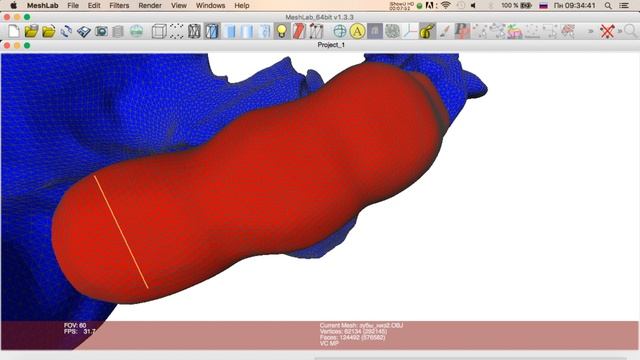Select the paintbrush tool
This screenshot has height=360, width=640.
[445, 31]
